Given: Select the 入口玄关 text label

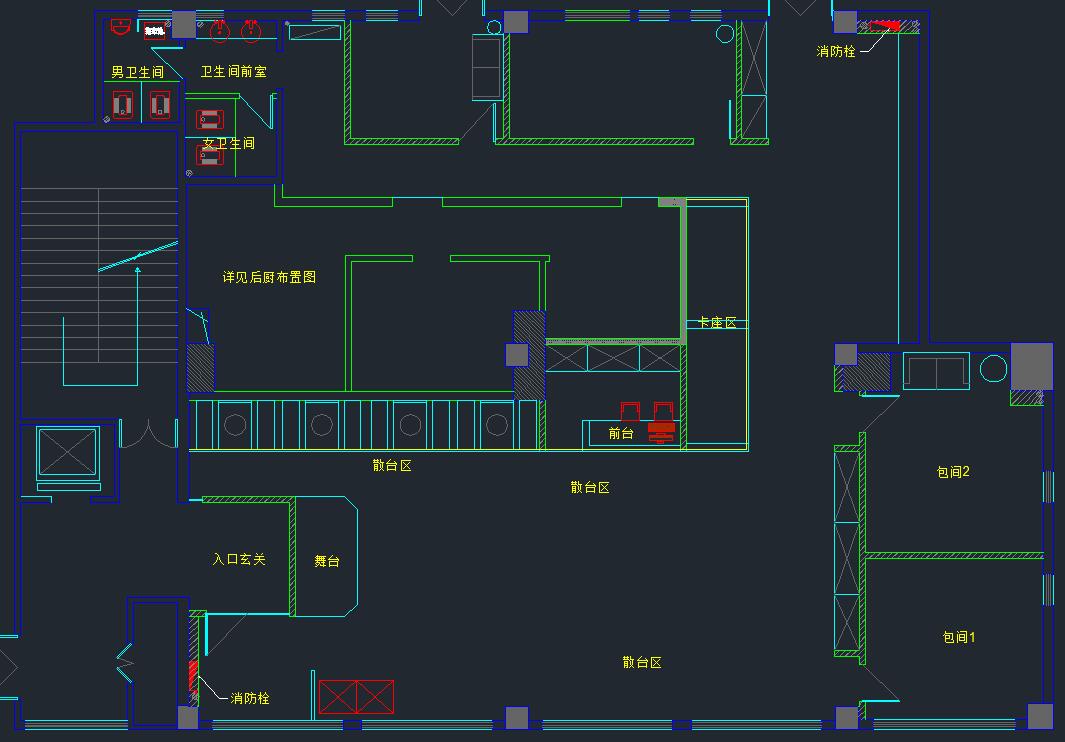Looking at the screenshot, I should [239, 559].
